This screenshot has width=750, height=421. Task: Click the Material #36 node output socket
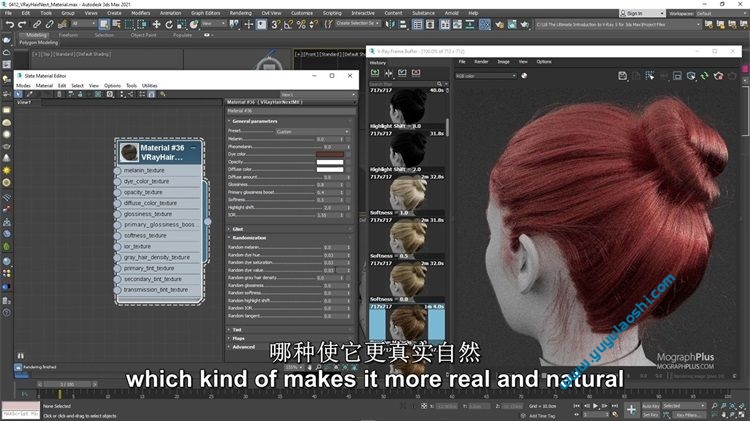(208, 222)
